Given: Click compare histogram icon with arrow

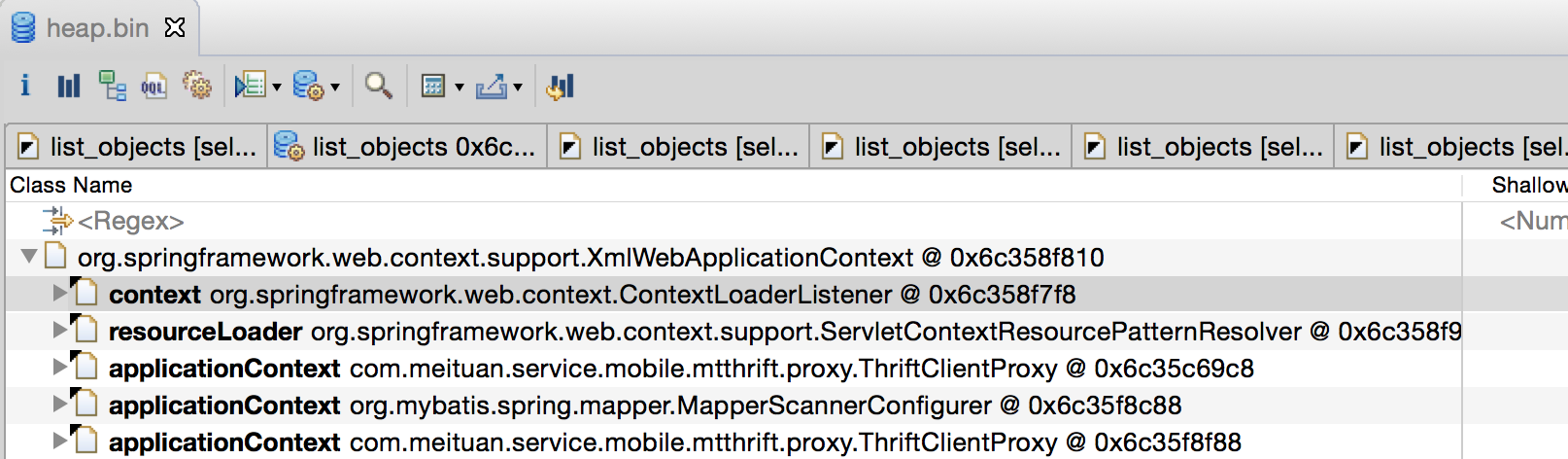Looking at the screenshot, I should point(561,87).
